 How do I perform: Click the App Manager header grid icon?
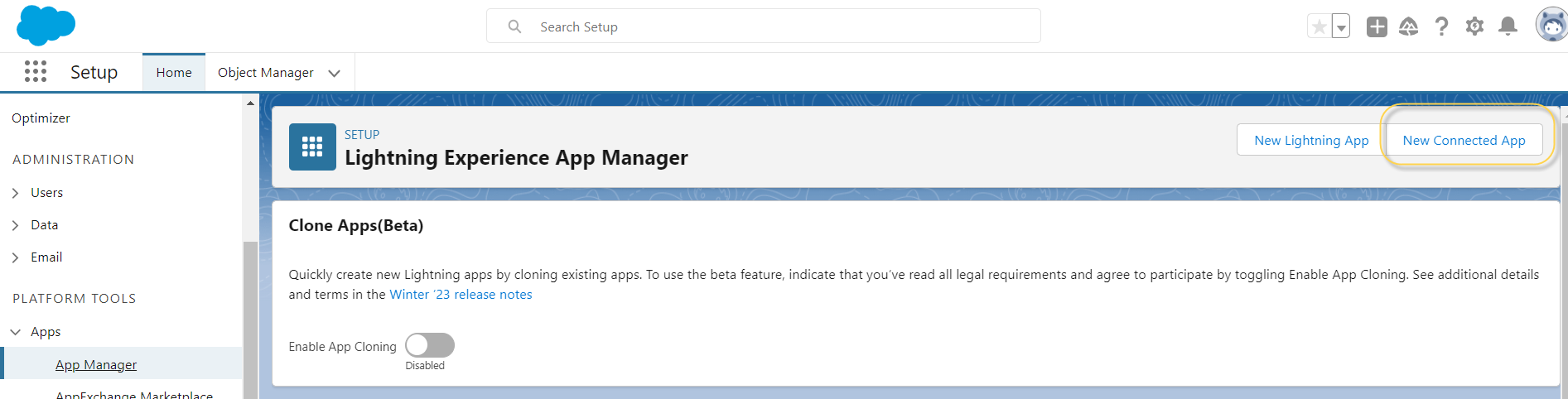pyautogui.click(x=312, y=147)
